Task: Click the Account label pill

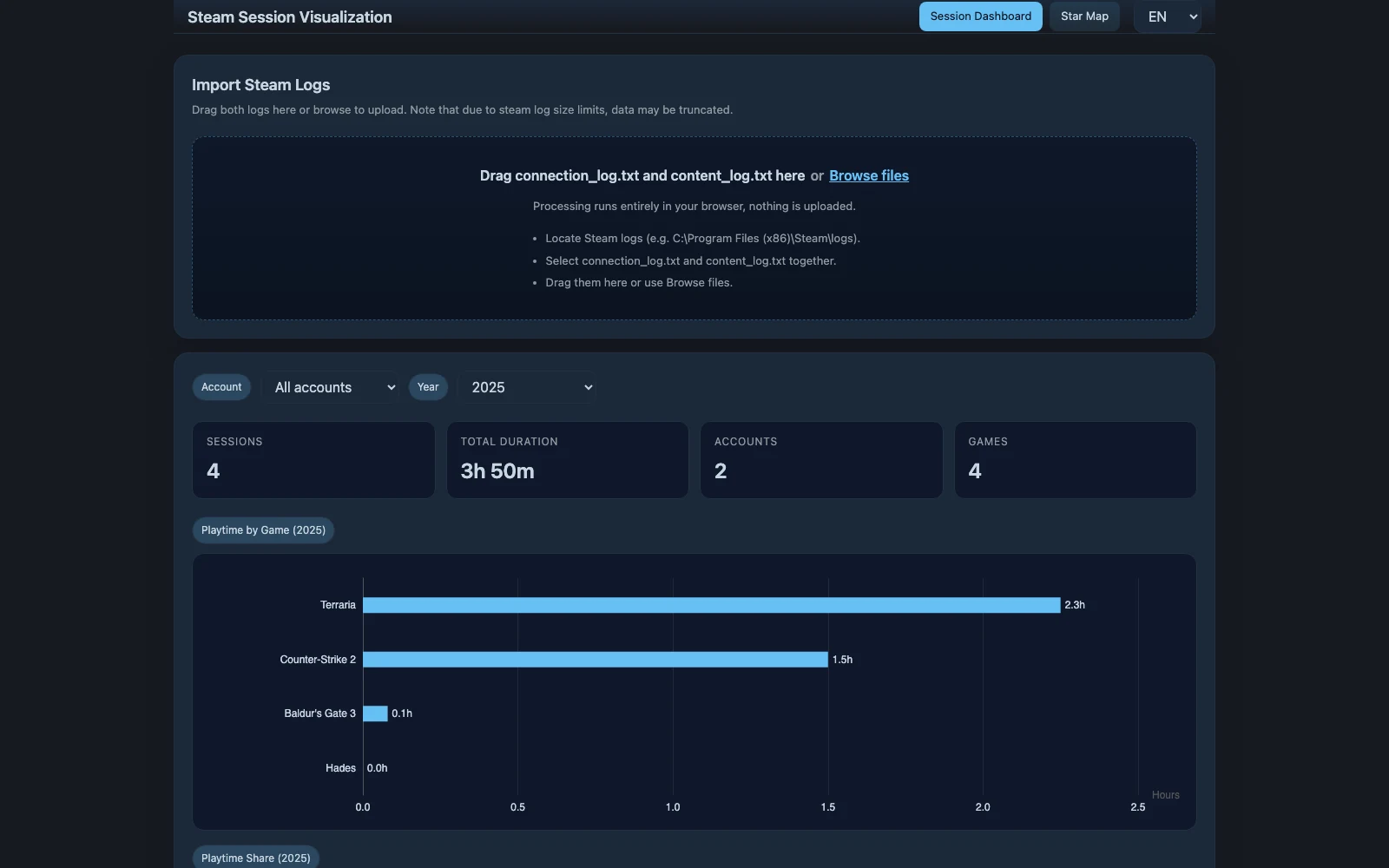Action: click(x=221, y=387)
